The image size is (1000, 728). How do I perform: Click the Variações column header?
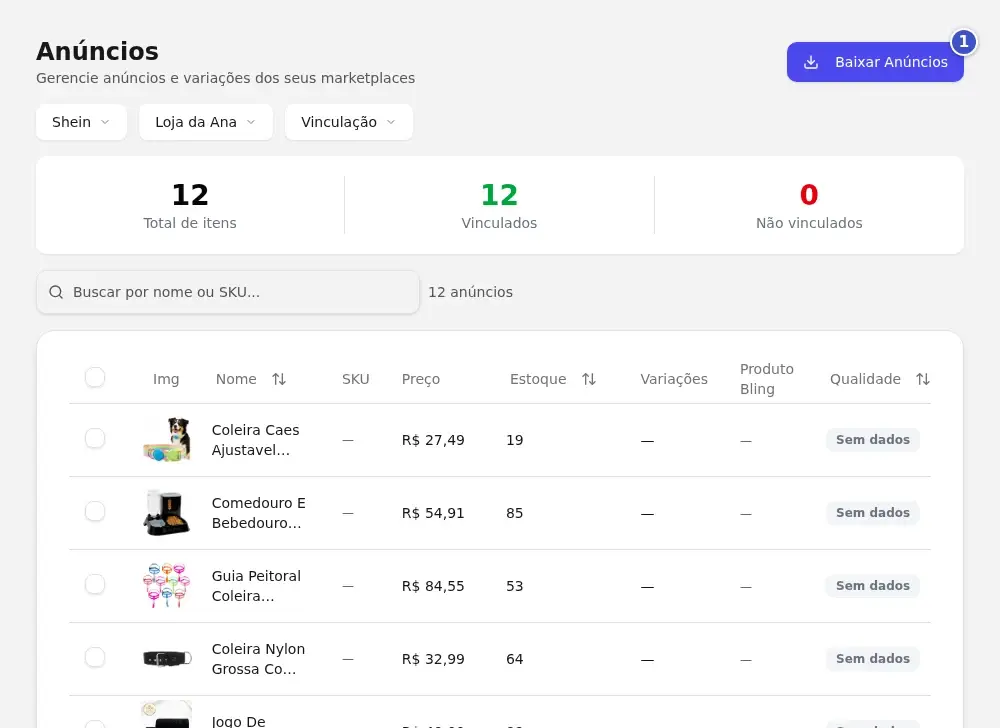pos(674,379)
